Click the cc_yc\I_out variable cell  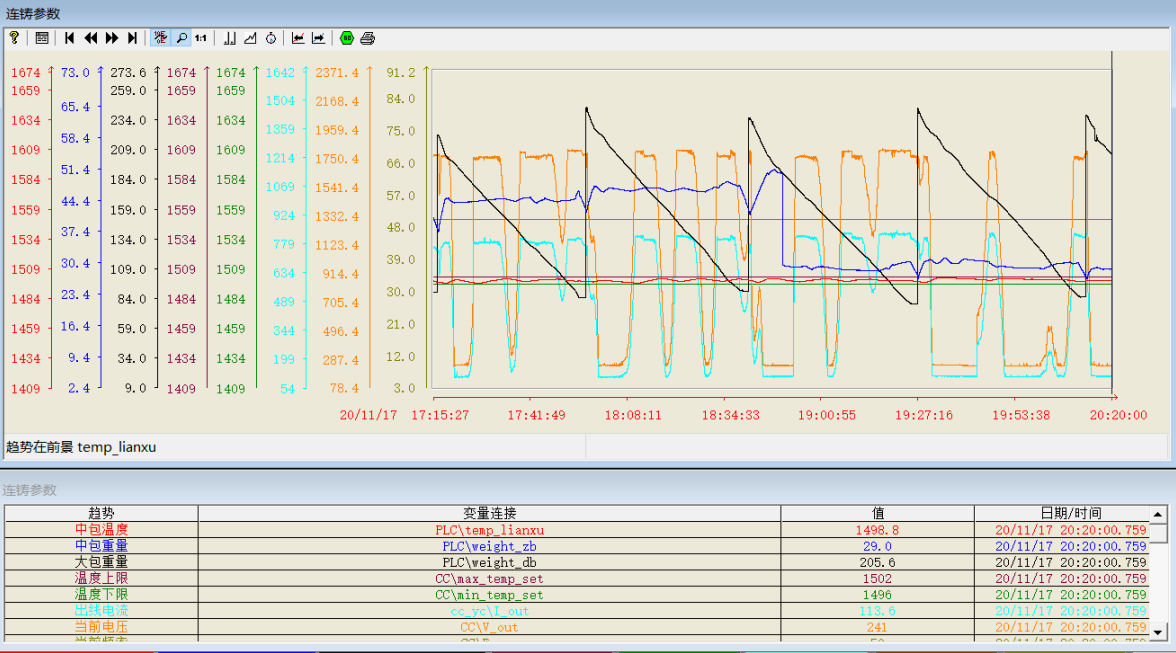tap(489, 610)
